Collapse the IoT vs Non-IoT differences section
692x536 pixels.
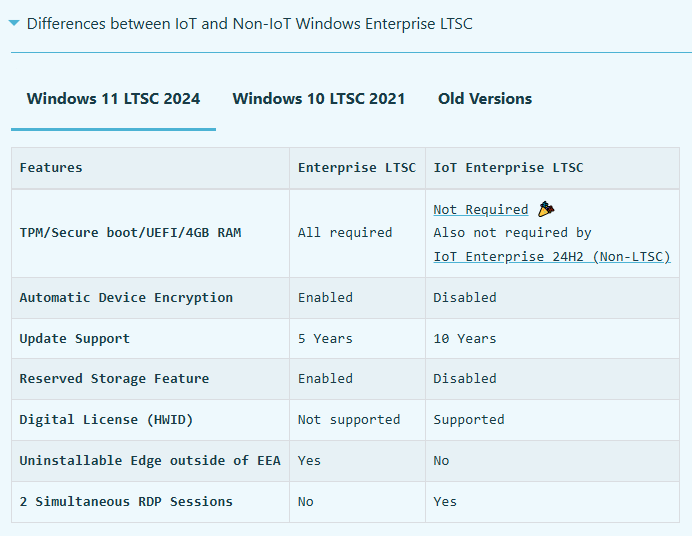14,24
